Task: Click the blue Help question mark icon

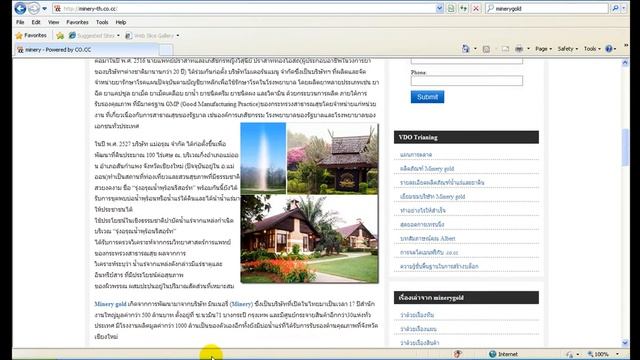Action: [x=609, y=49]
